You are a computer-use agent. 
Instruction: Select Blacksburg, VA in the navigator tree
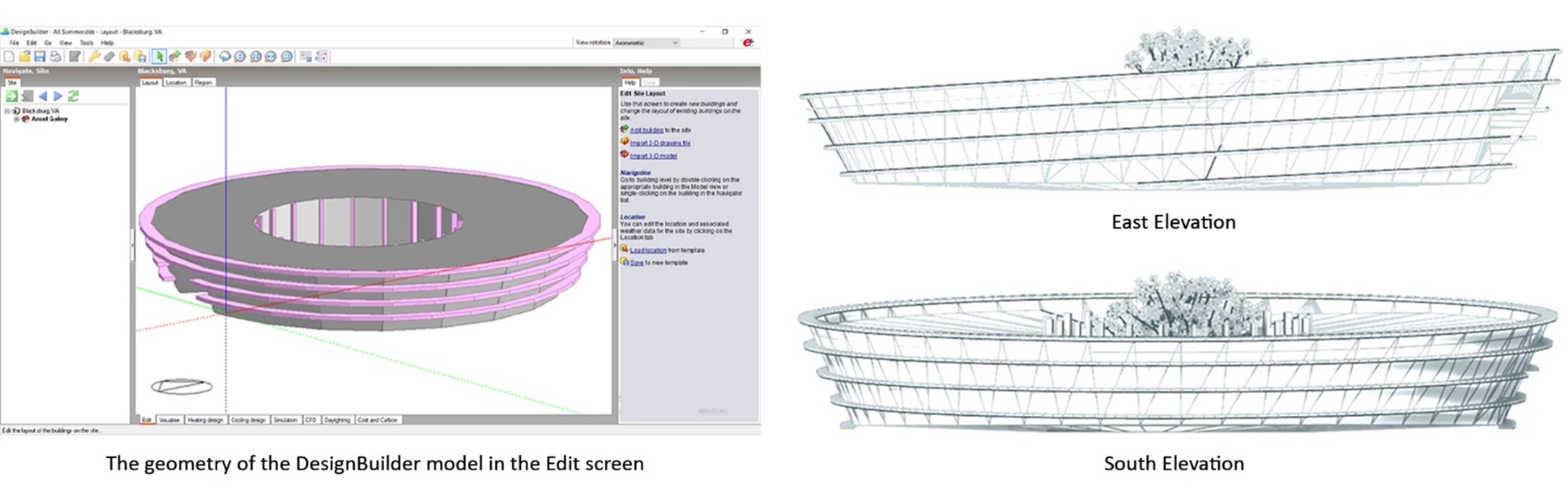pos(41,111)
